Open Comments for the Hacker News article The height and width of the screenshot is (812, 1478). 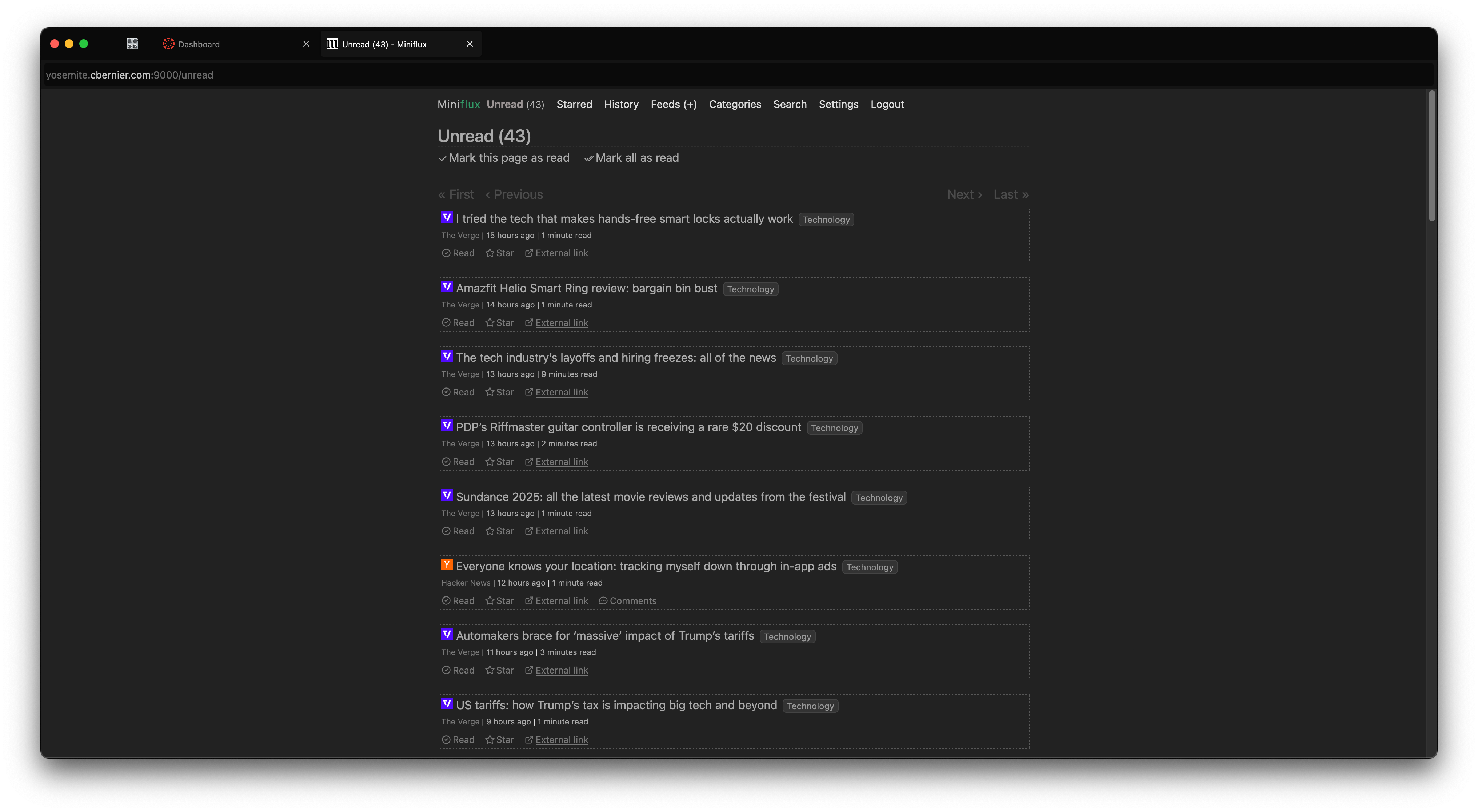(x=628, y=601)
